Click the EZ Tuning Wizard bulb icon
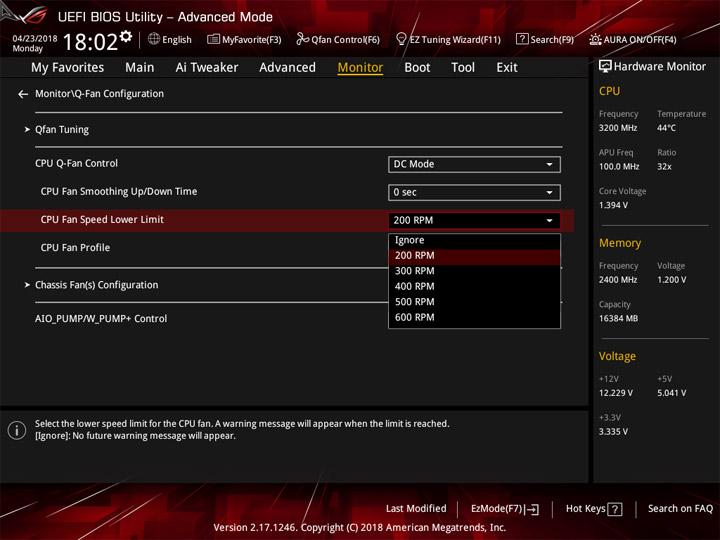This screenshot has height=540, width=720. (401, 39)
